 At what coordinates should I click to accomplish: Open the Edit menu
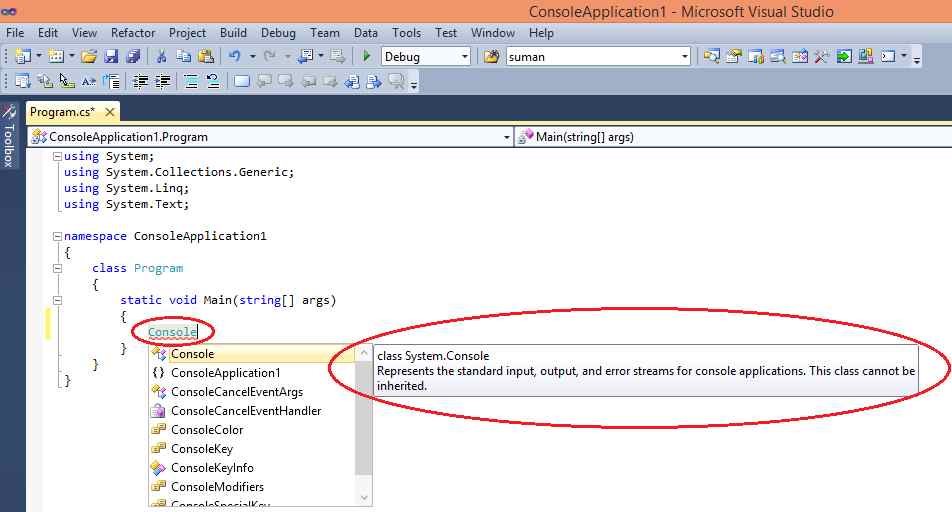click(x=48, y=33)
